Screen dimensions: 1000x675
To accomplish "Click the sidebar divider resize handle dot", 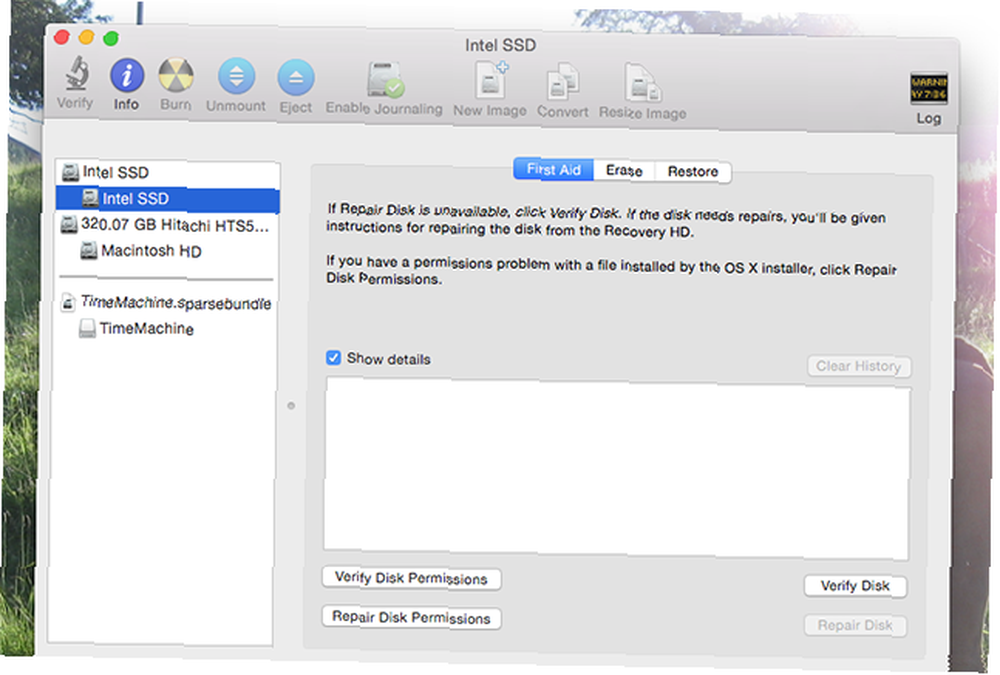I will [x=291, y=406].
